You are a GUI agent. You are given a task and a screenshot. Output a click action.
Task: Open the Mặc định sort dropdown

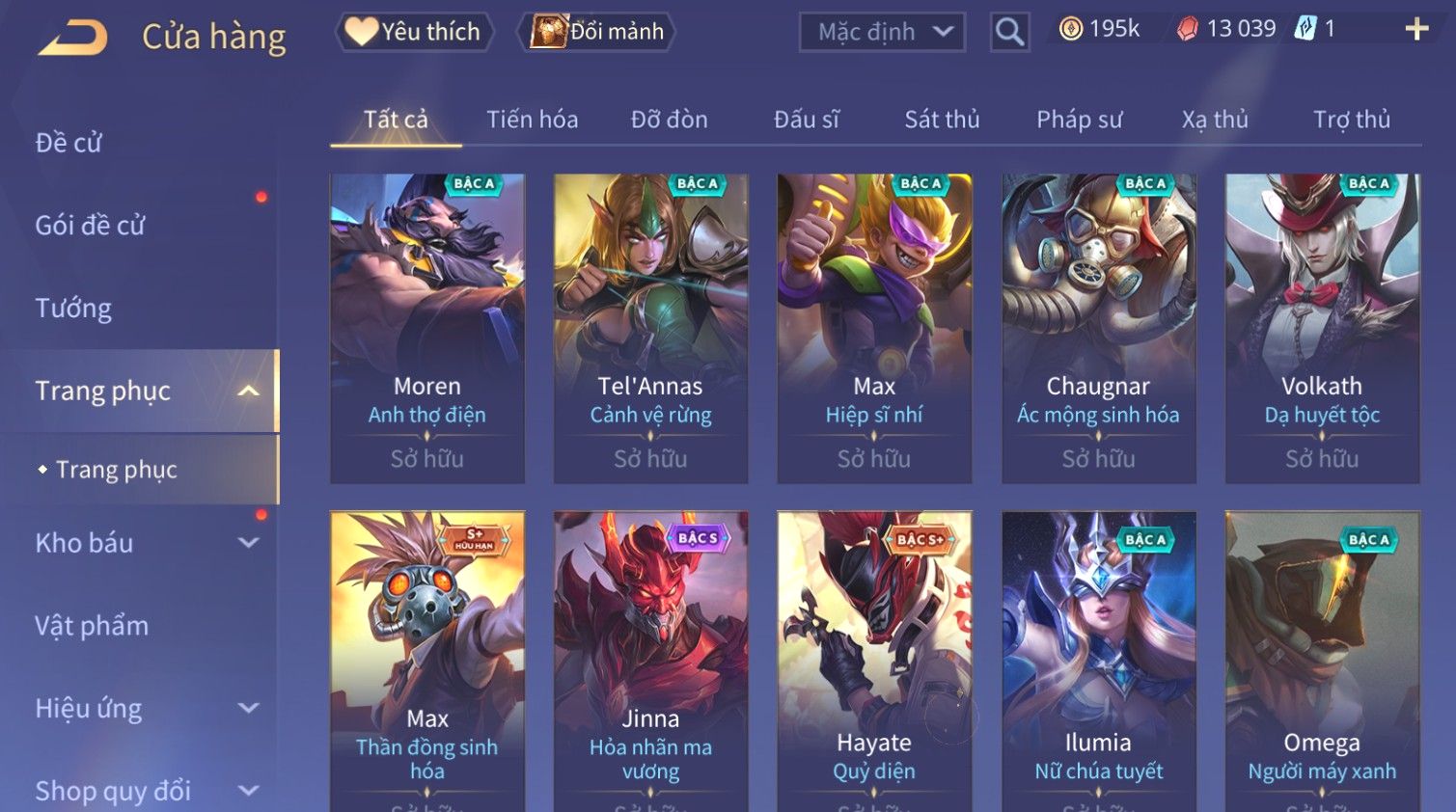pyautogui.click(x=882, y=32)
